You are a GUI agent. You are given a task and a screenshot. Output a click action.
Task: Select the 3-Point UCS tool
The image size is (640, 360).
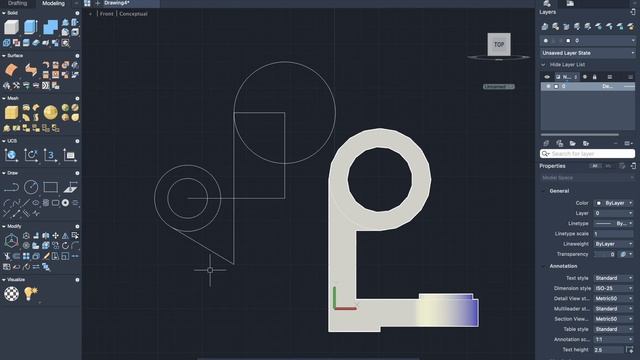pyautogui.click(x=50, y=155)
